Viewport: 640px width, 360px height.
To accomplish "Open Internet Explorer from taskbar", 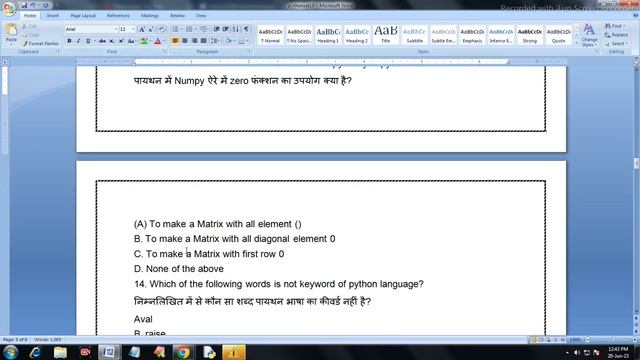I will (x=36, y=352).
